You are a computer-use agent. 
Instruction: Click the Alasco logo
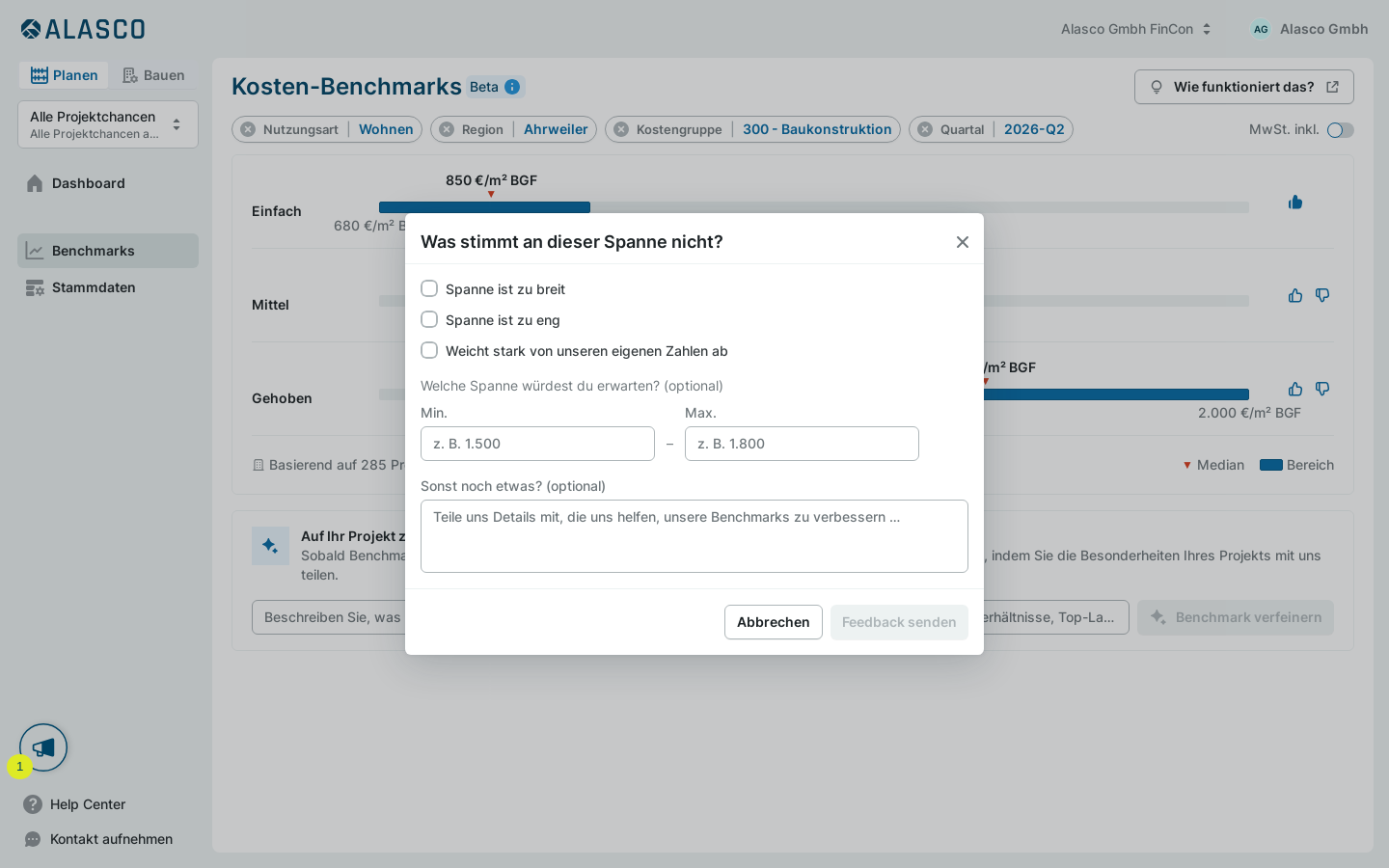[x=83, y=29]
